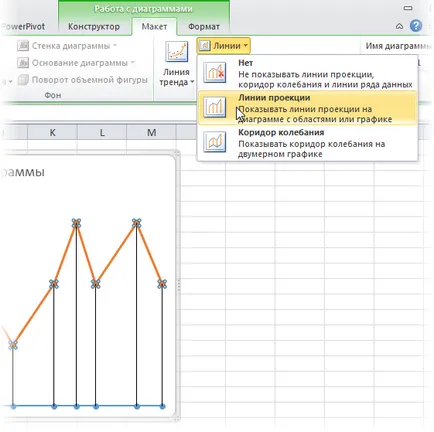Open the Основание диаграммы dropdown arrow
434x432 pixels.
(132, 62)
